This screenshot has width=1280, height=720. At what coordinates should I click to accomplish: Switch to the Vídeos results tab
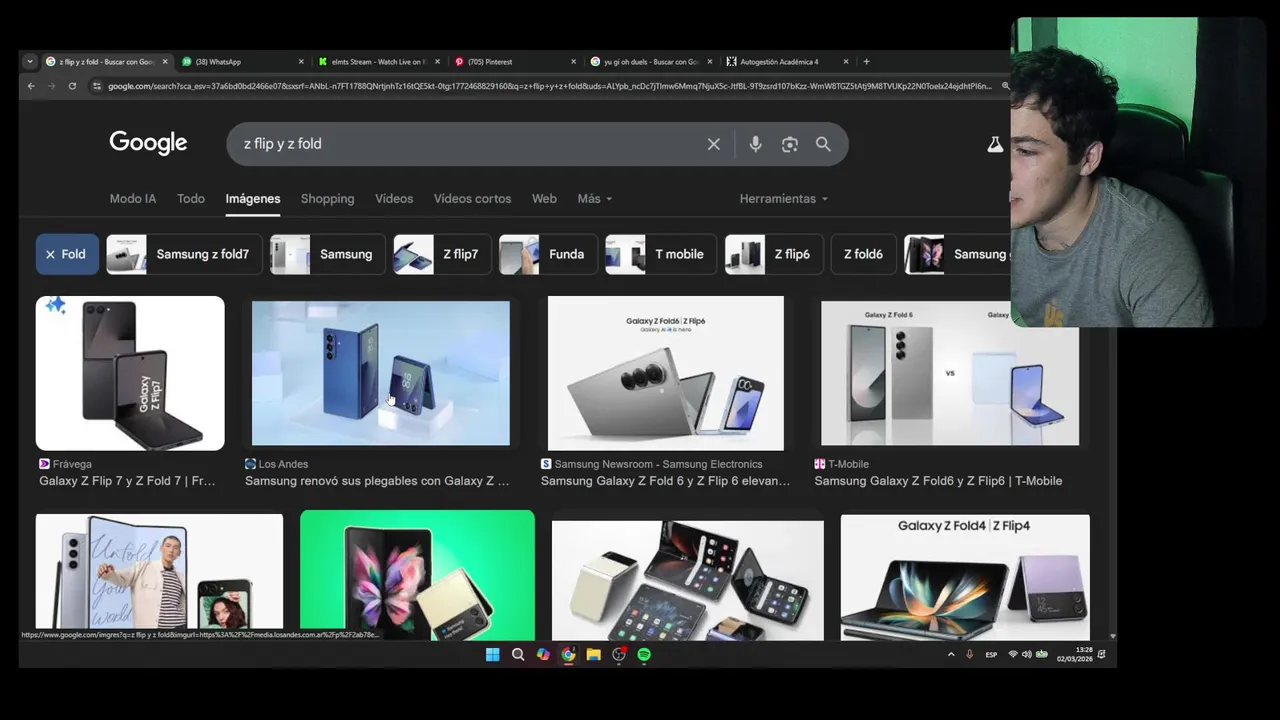394,199
